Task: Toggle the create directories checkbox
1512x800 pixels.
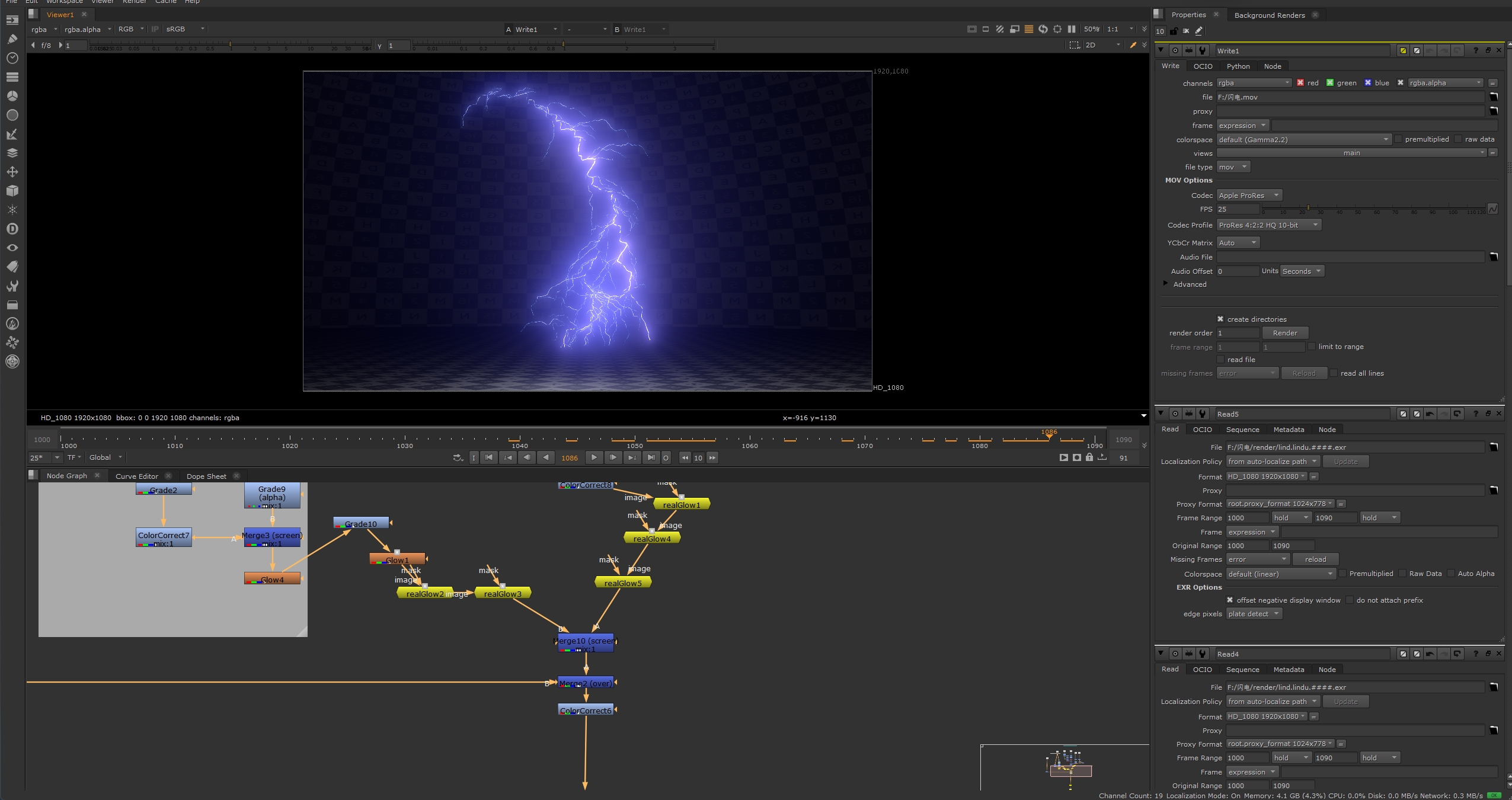Action: [x=1220, y=319]
